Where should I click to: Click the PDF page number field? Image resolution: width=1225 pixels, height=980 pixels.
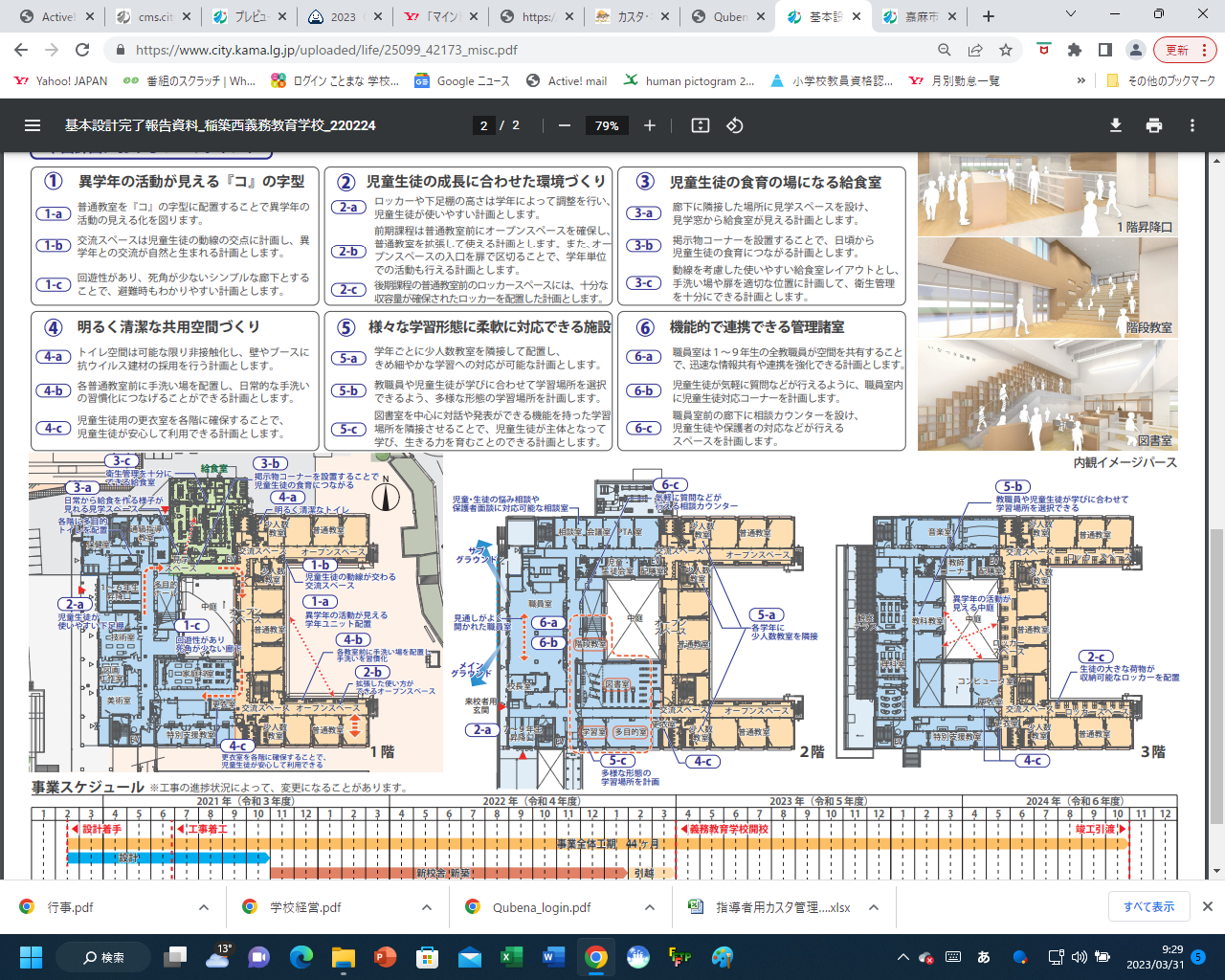[484, 125]
